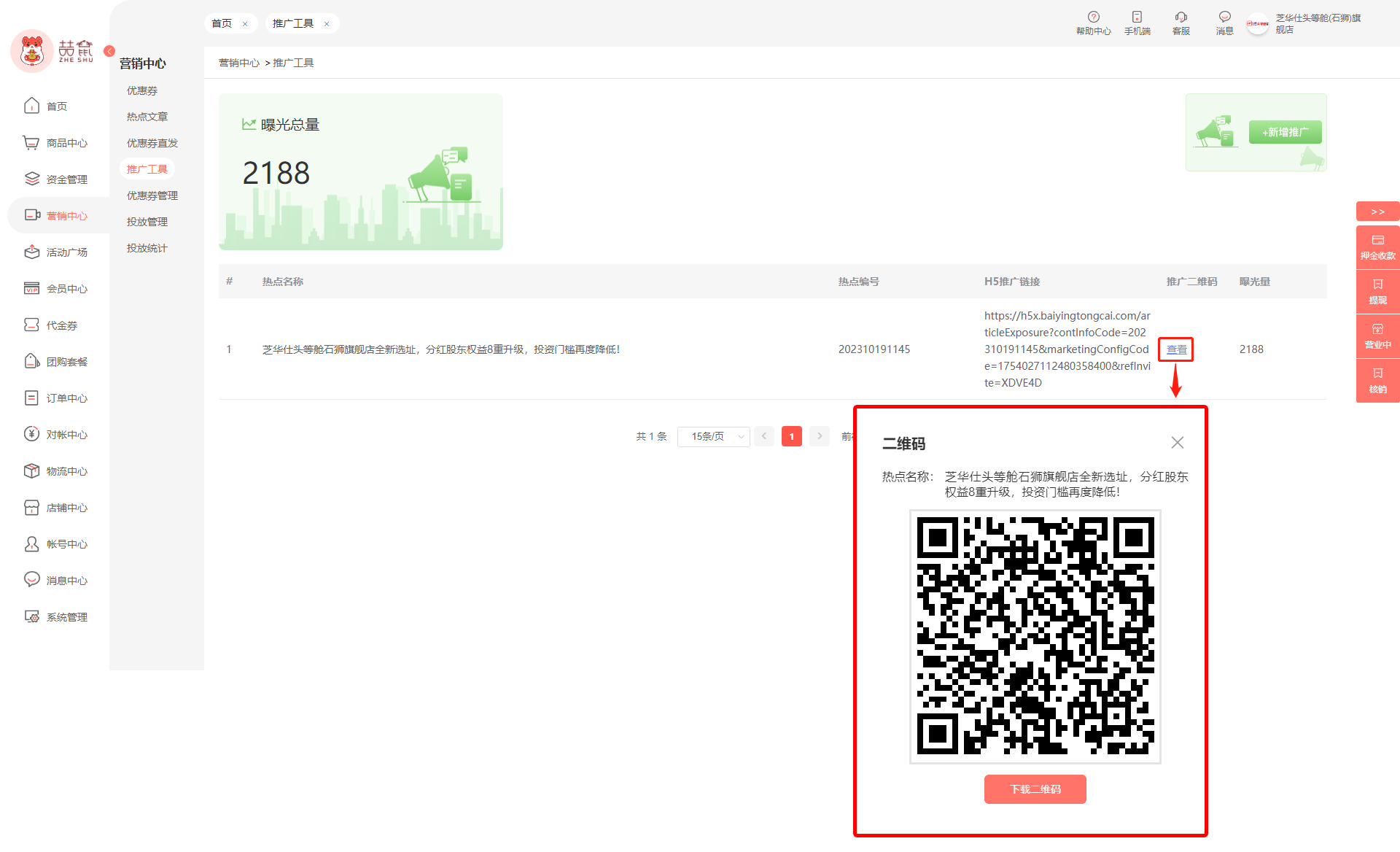The width and height of the screenshot is (1400, 852).
Task: Open 店铺中心 shop icon
Action: tap(31, 507)
